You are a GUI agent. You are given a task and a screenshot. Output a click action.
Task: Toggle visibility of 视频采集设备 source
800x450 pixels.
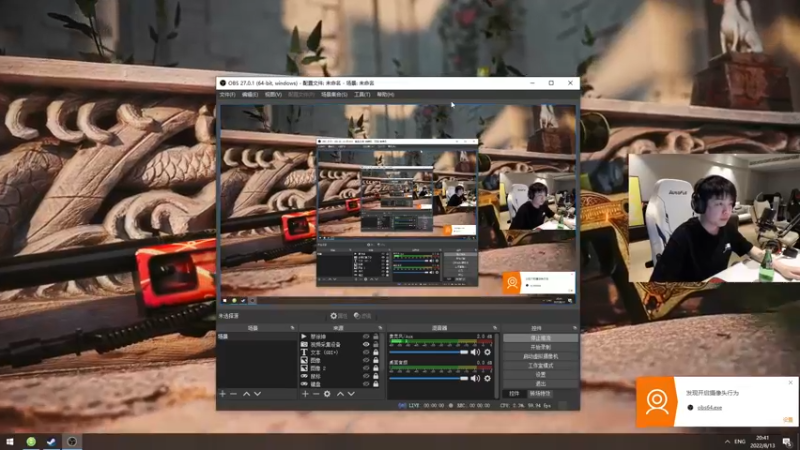pyautogui.click(x=366, y=344)
